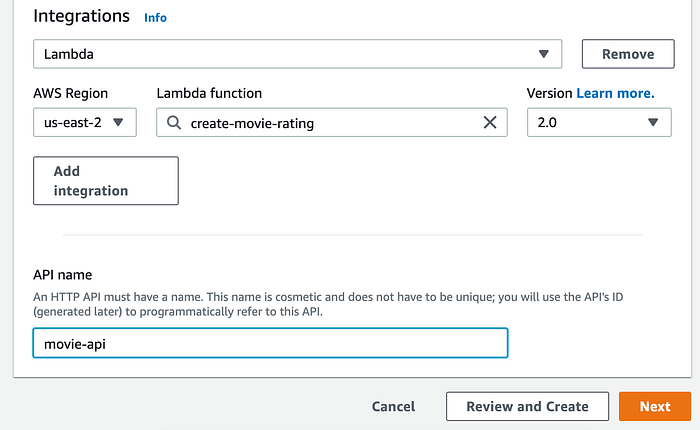Image resolution: width=700 pixels, height=430 pixels.
Task: Click the AWS Region field label
Action: point(71,93)
